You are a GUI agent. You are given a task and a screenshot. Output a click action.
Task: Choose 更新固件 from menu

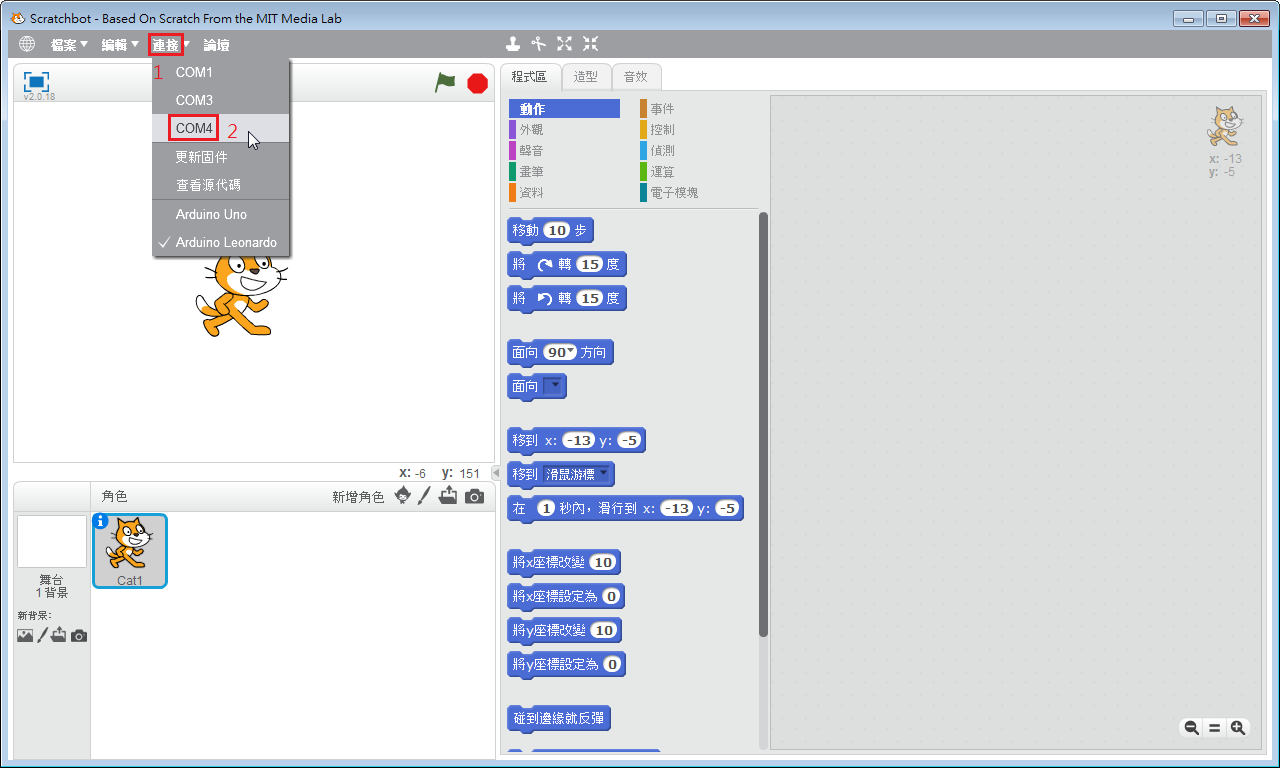click(x=221, y=157)
